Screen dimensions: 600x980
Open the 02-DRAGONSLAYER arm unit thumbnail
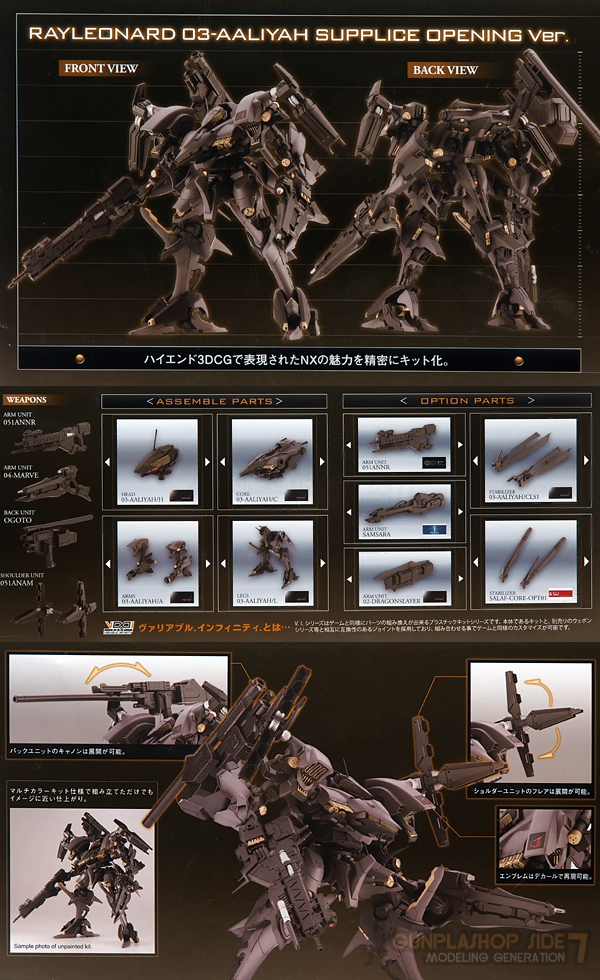(x=404, y=578)
